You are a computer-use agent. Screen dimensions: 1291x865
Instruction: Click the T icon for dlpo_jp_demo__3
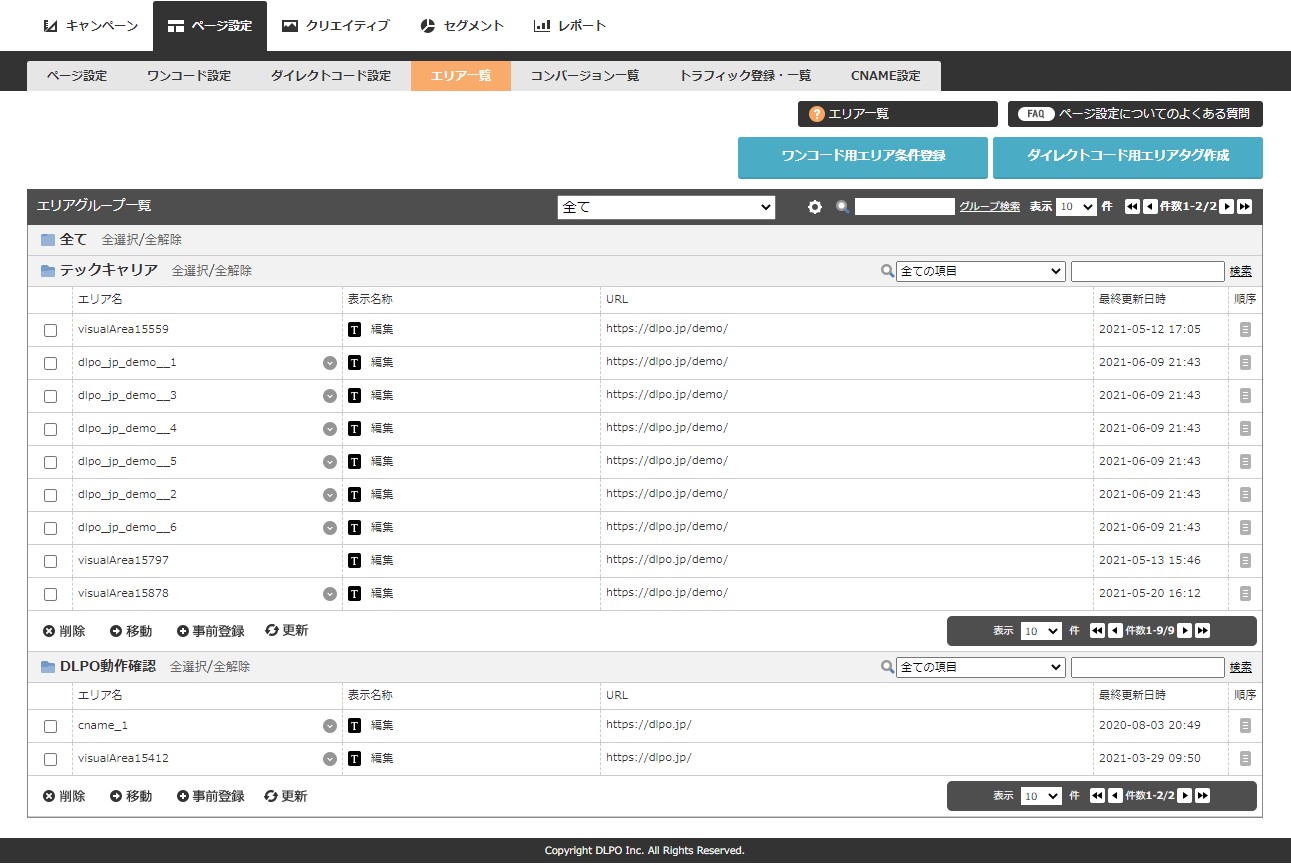click(x=354, y=395)
